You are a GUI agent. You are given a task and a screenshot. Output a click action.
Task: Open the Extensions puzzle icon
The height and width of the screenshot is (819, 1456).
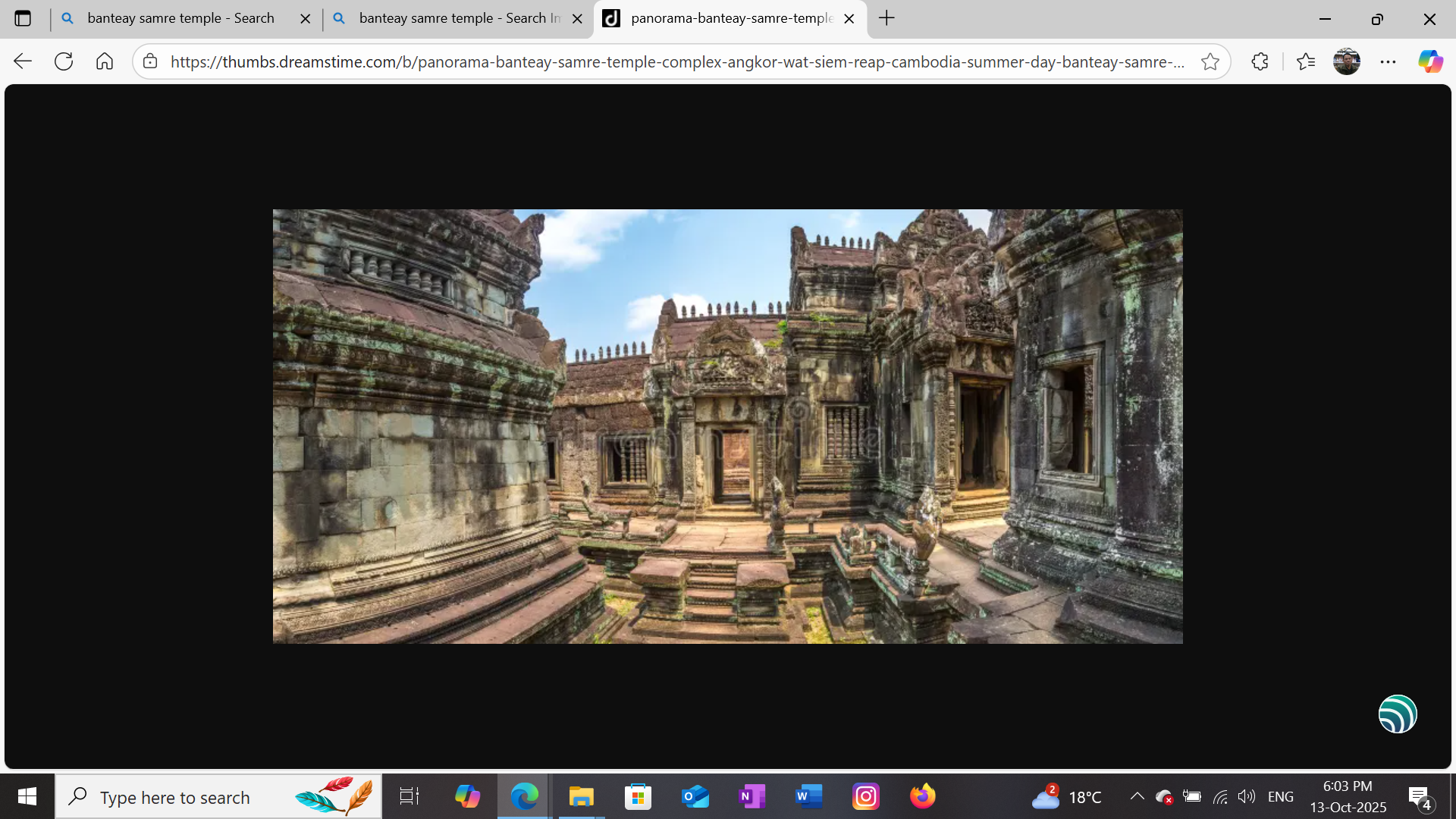[x=1260, y=61]
